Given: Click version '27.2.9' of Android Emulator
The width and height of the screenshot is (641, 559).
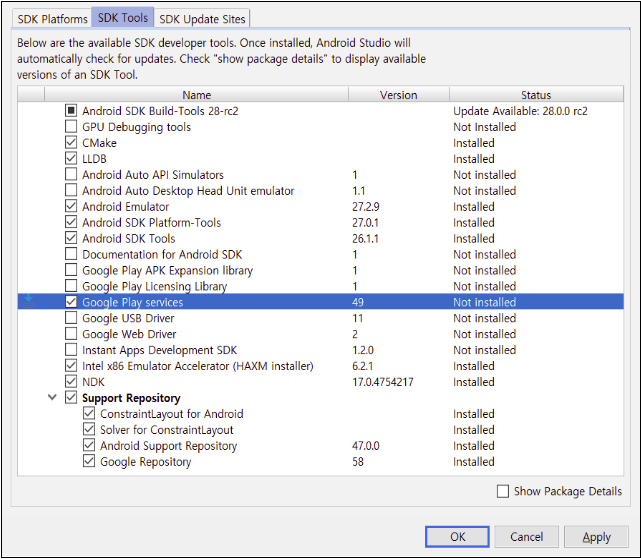Looking at the screenshot, I should point(365,207).
